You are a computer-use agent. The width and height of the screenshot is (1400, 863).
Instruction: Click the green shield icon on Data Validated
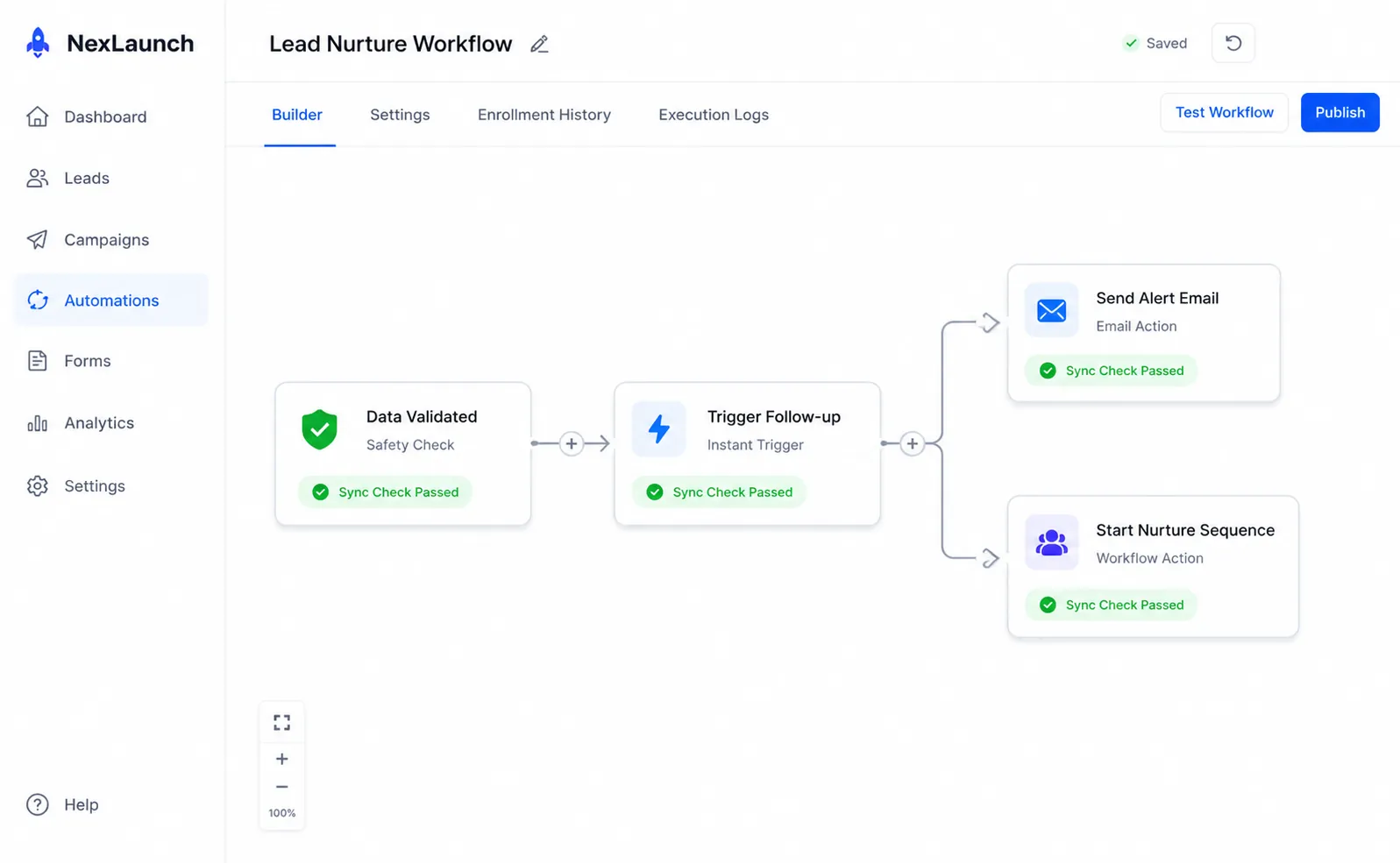pyautogui.click(x=319, y=429)
